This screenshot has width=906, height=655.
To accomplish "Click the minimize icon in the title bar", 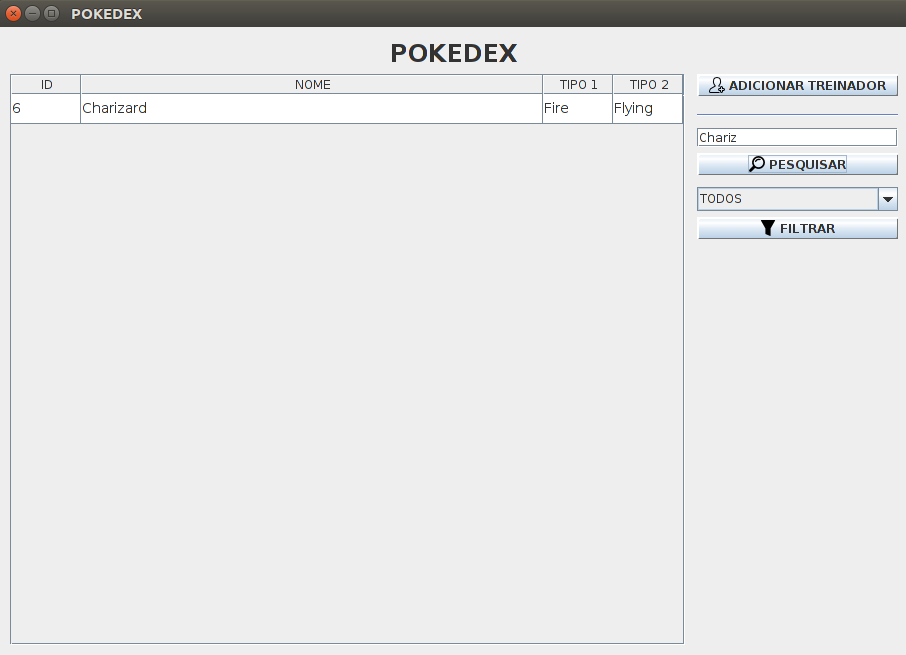I will (33, 14).
